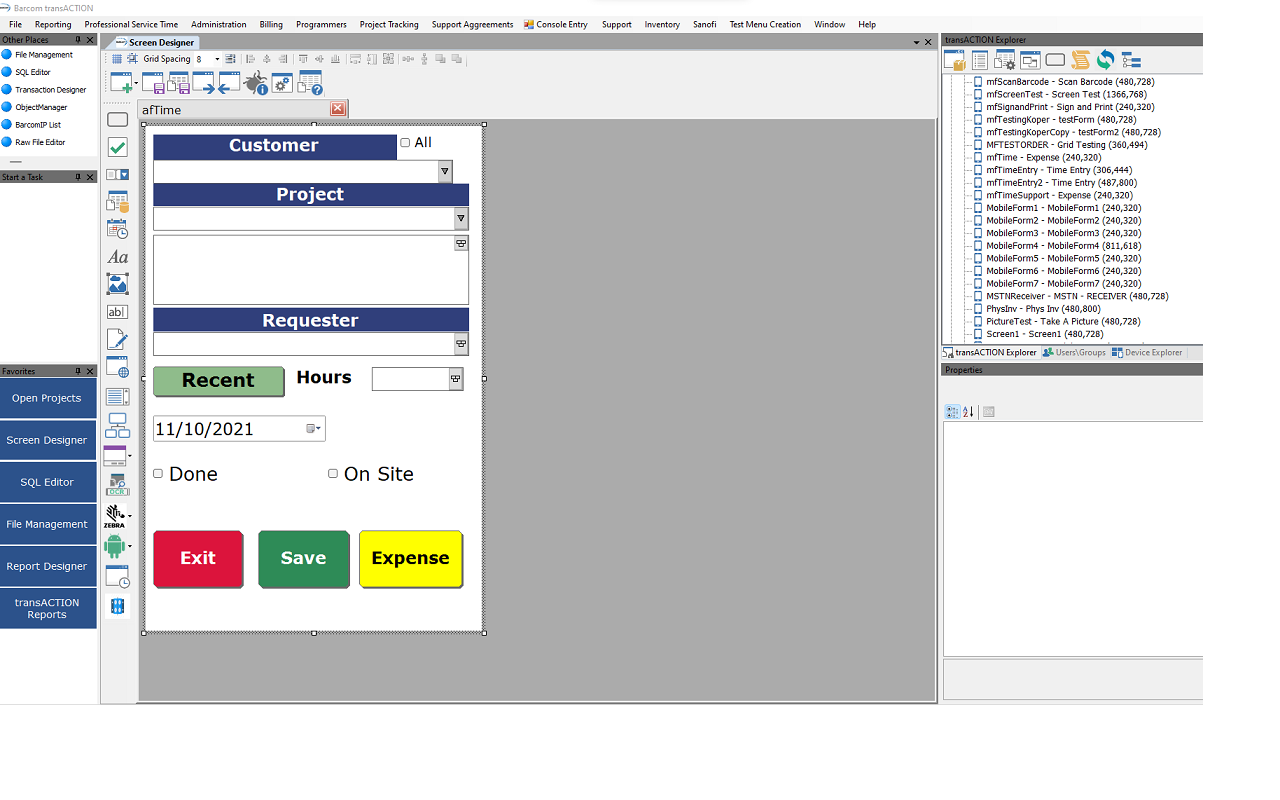Click the show grid icon
Image resolution: width=1280 pixels, height=800 pixels.
pyautogui.click(x=117, y=59)
